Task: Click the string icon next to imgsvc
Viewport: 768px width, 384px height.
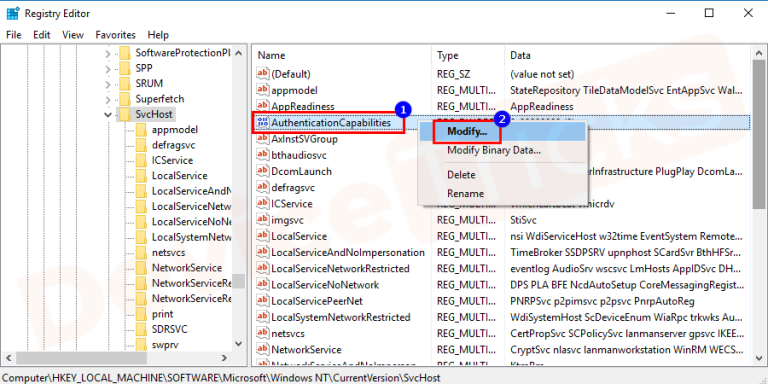Action: (264, 220)
